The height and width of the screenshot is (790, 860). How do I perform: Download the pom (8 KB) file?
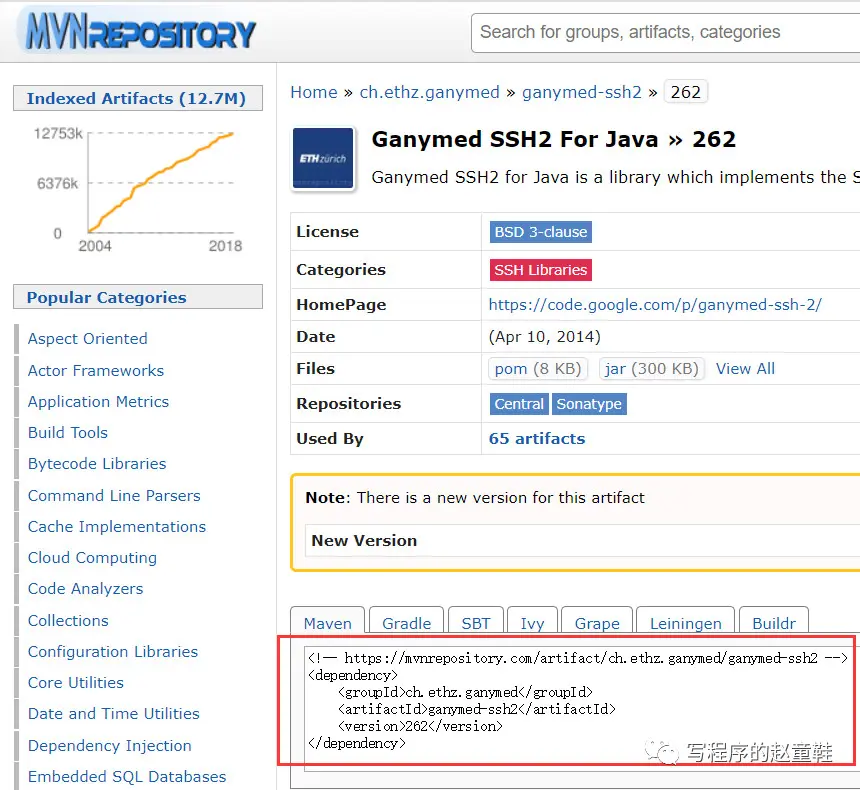[x=538, y=369]
